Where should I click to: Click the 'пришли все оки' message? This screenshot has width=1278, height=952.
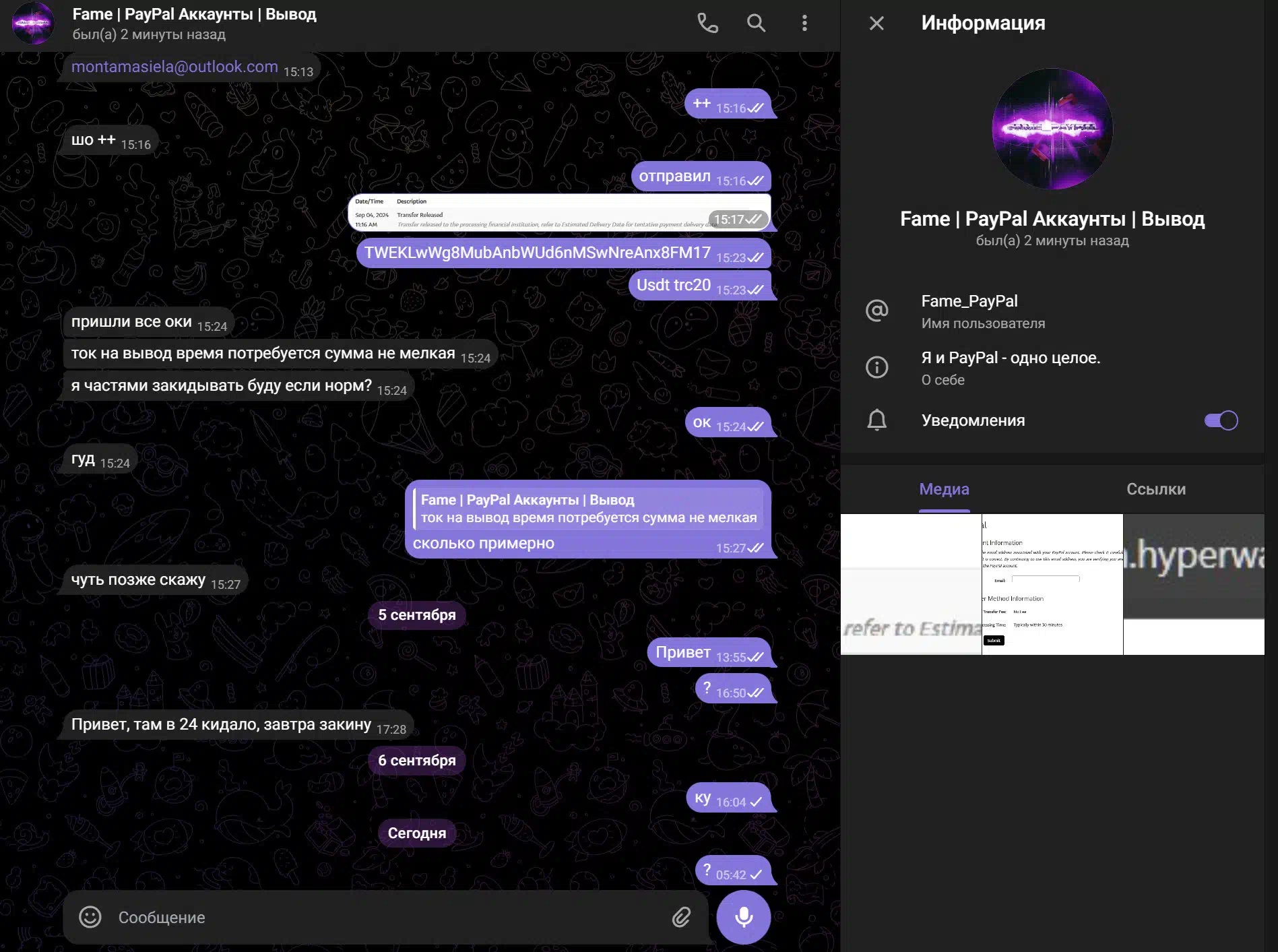coord(148,322)
